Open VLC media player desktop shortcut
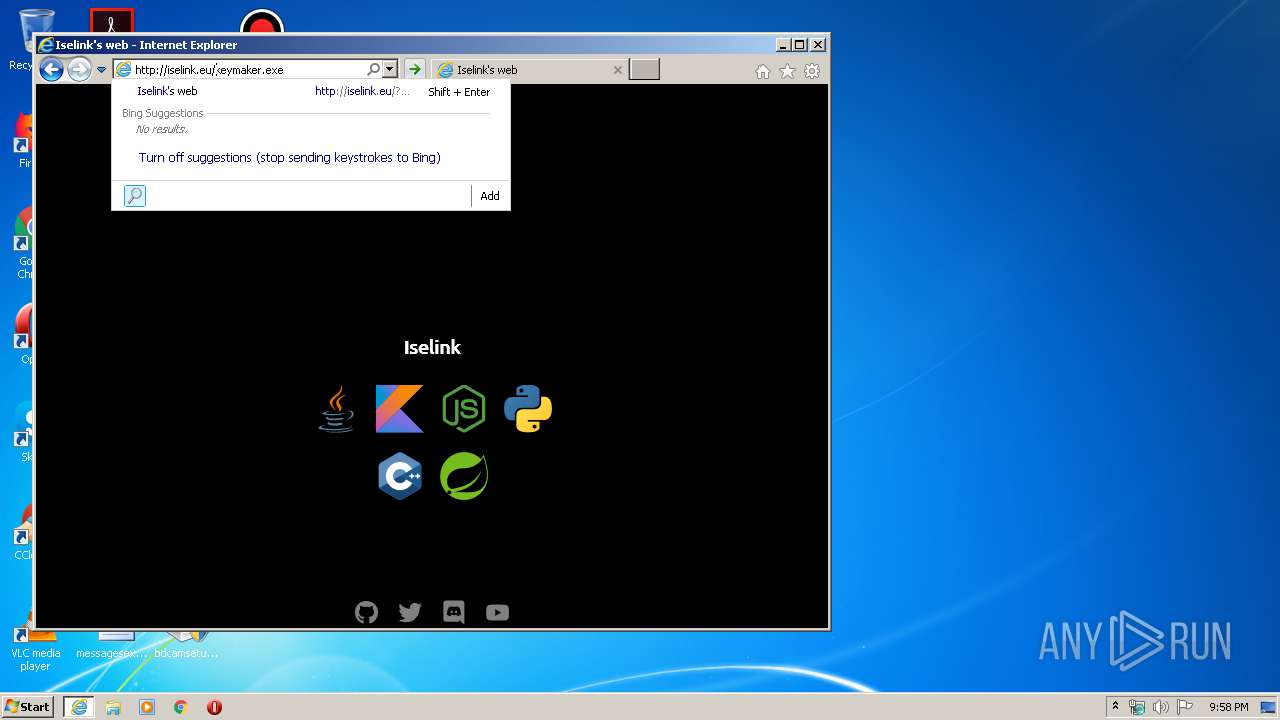Viewport: 1280px width, 720px height. click(x=35, y=647)
